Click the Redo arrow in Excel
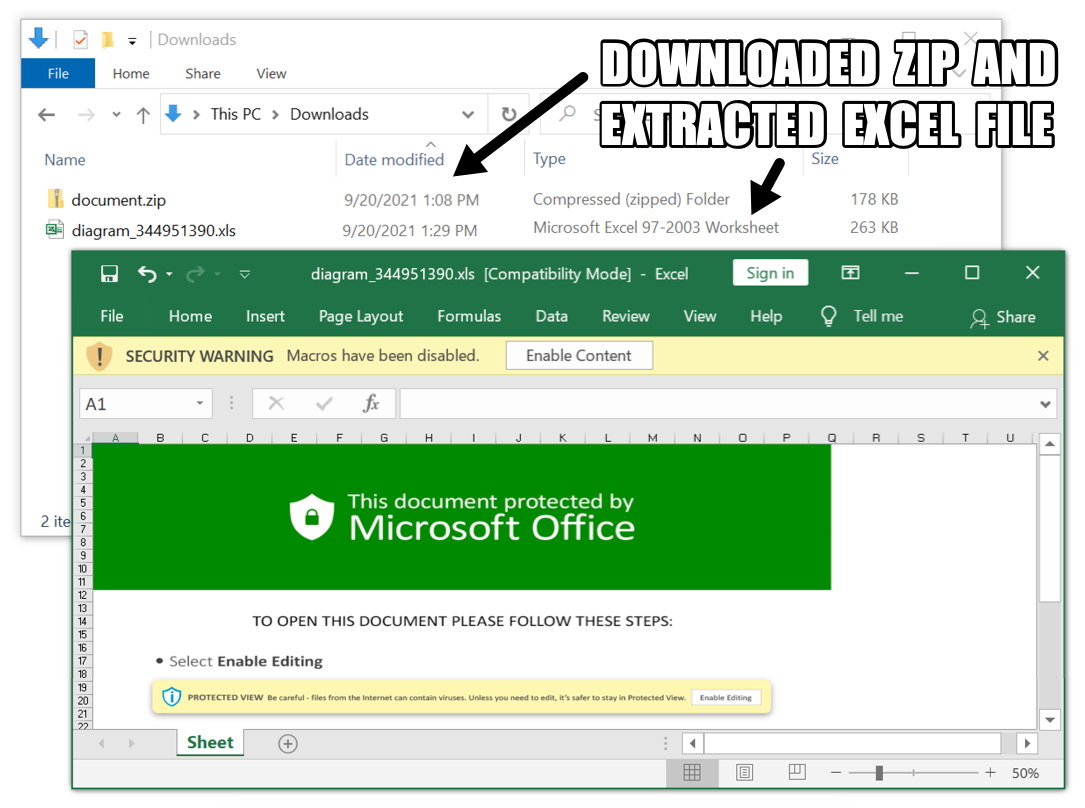Viewport: 1085px width, 808px height. tap(196, 275)
